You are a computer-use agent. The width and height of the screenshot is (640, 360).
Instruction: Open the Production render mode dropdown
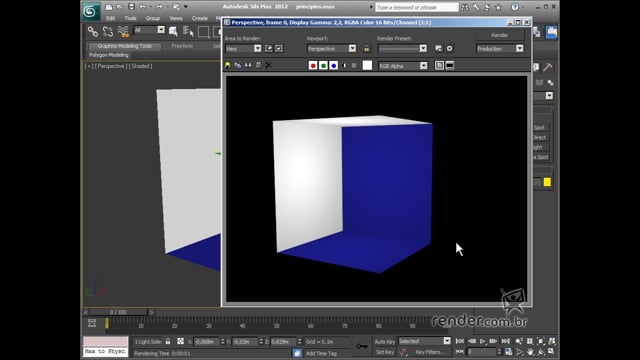tap(500, 49)
